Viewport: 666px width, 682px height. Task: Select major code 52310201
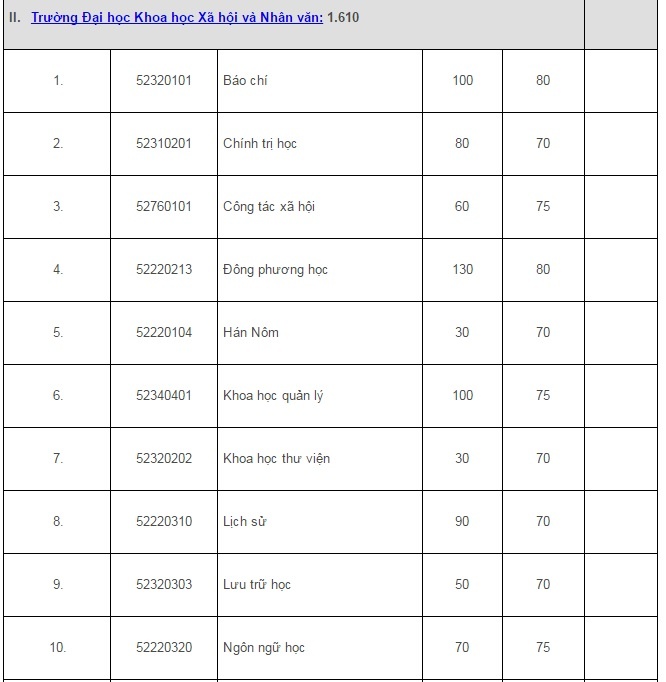[x=163, y=143]
